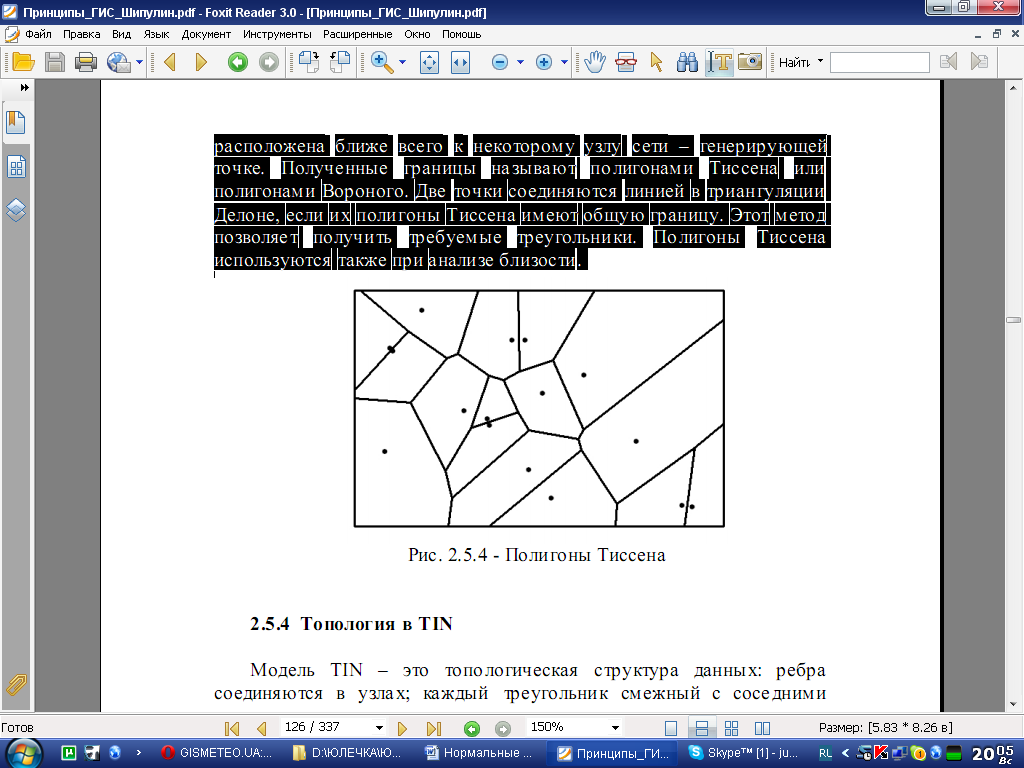Open the Zoom tool dropdown arrow
Viewport: 1024px width, 768px height.
402,62
